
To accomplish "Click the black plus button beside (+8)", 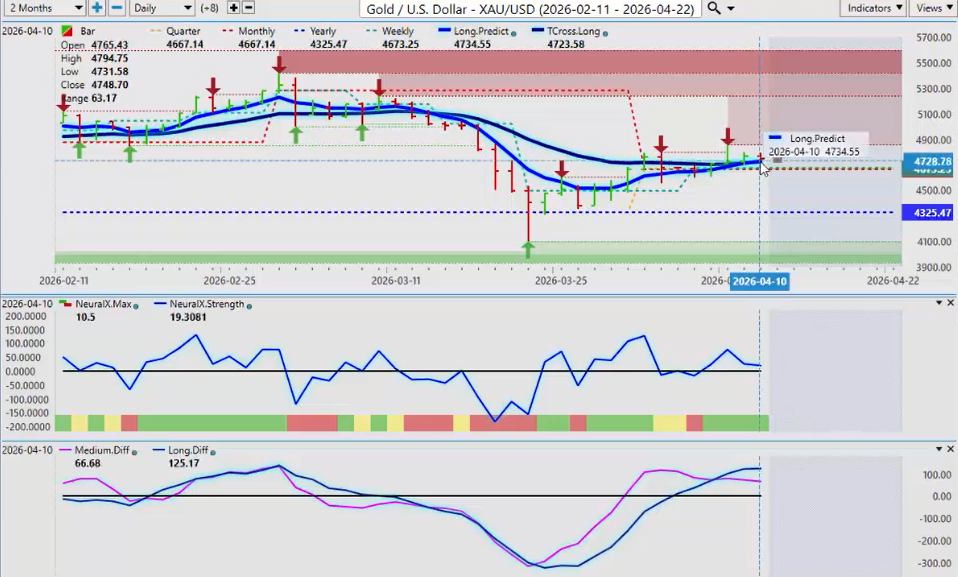I will click(233, 8).
